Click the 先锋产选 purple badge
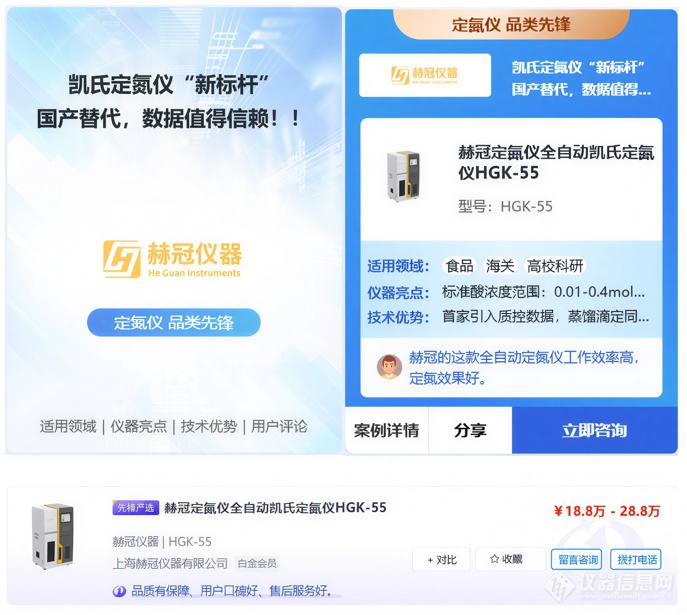Screen dimensions: 687x615 (135, 507)
